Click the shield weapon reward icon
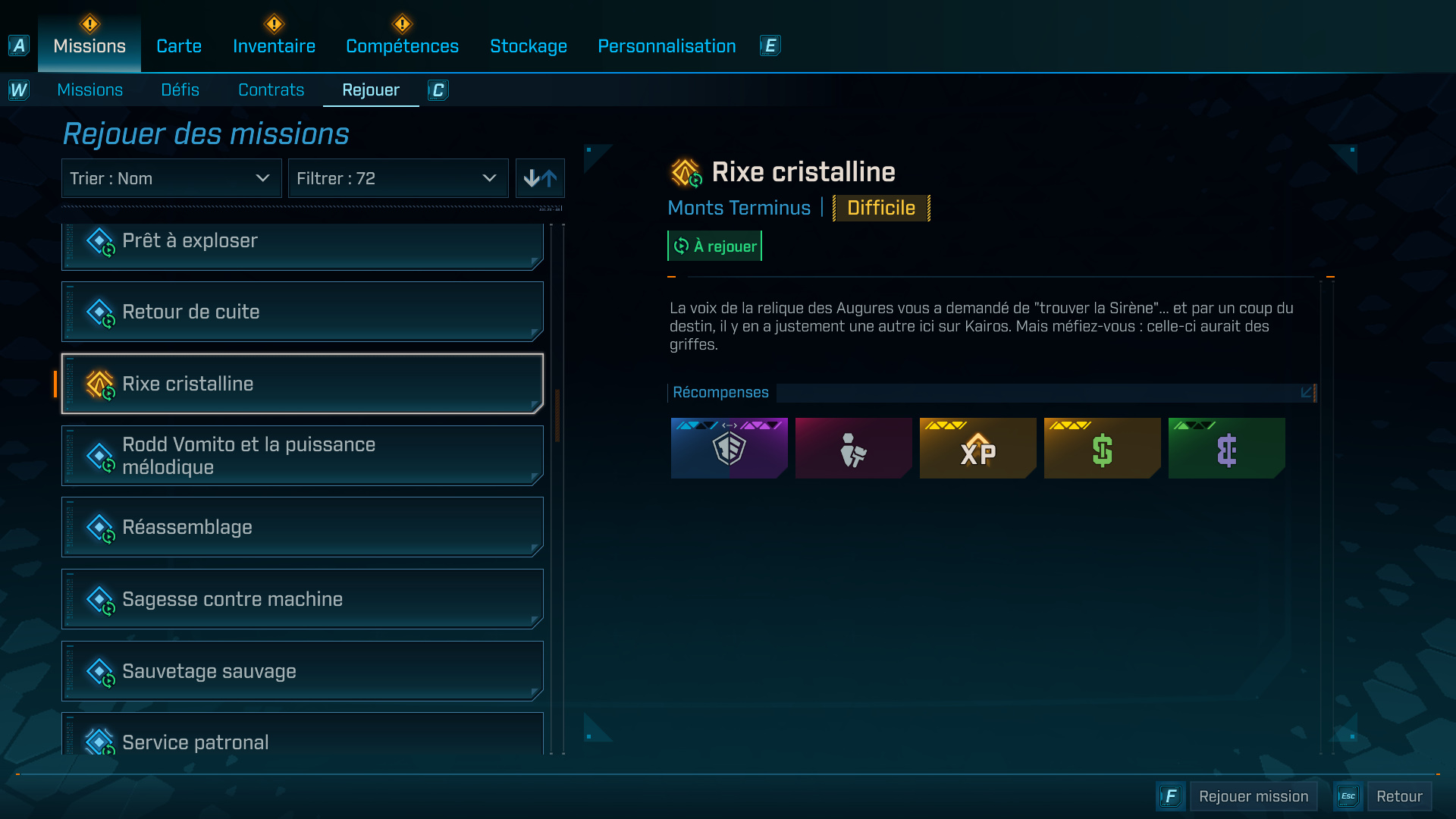Screen dimensions: 1456x819 click(x=729, y=448)
